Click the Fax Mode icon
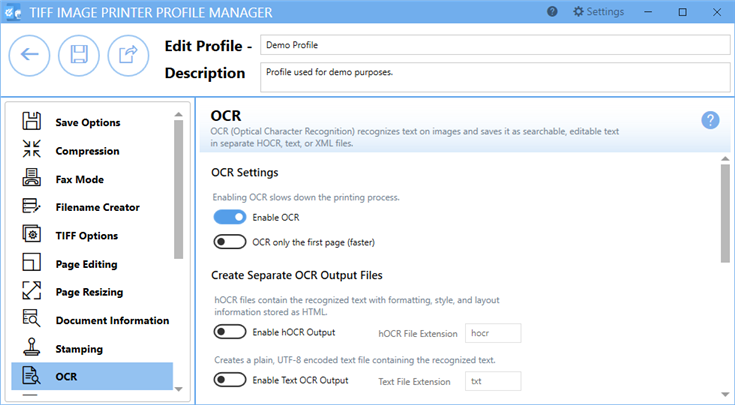 pos(31,178)
